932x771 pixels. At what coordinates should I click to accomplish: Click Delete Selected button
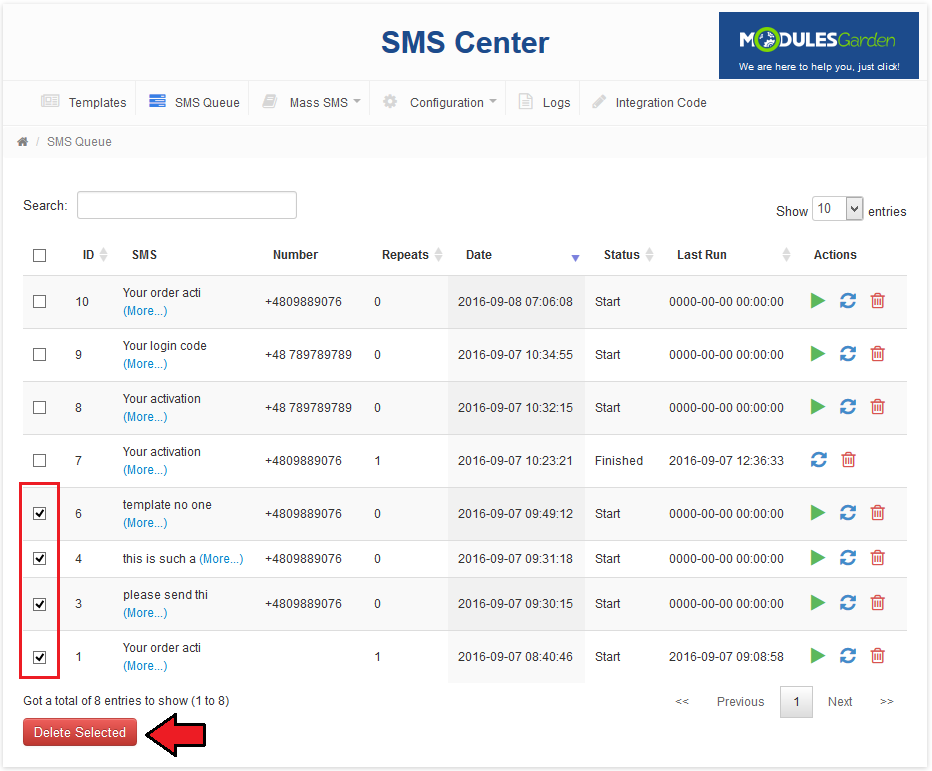[80, 732]
